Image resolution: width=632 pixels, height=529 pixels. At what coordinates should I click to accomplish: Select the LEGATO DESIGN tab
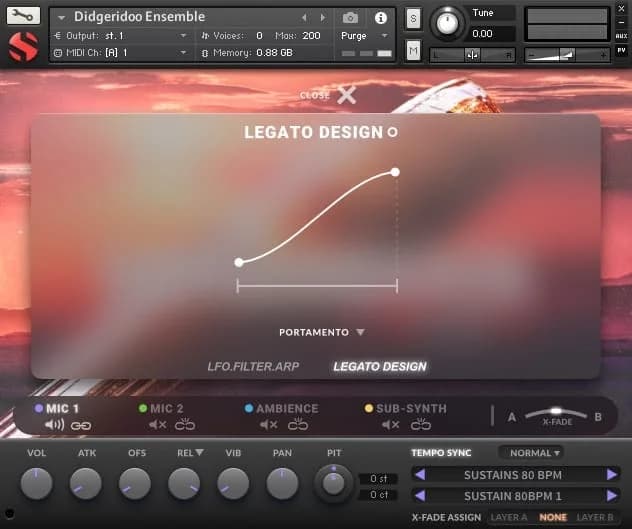[379, 367]
